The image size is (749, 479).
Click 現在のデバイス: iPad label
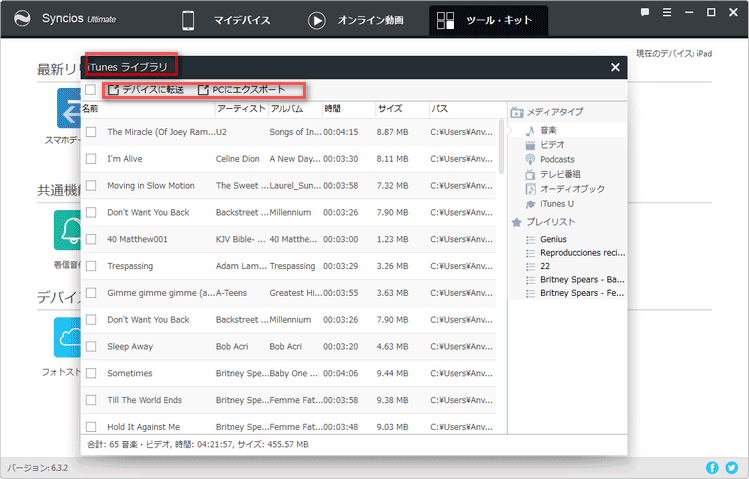tap(674, 53)
